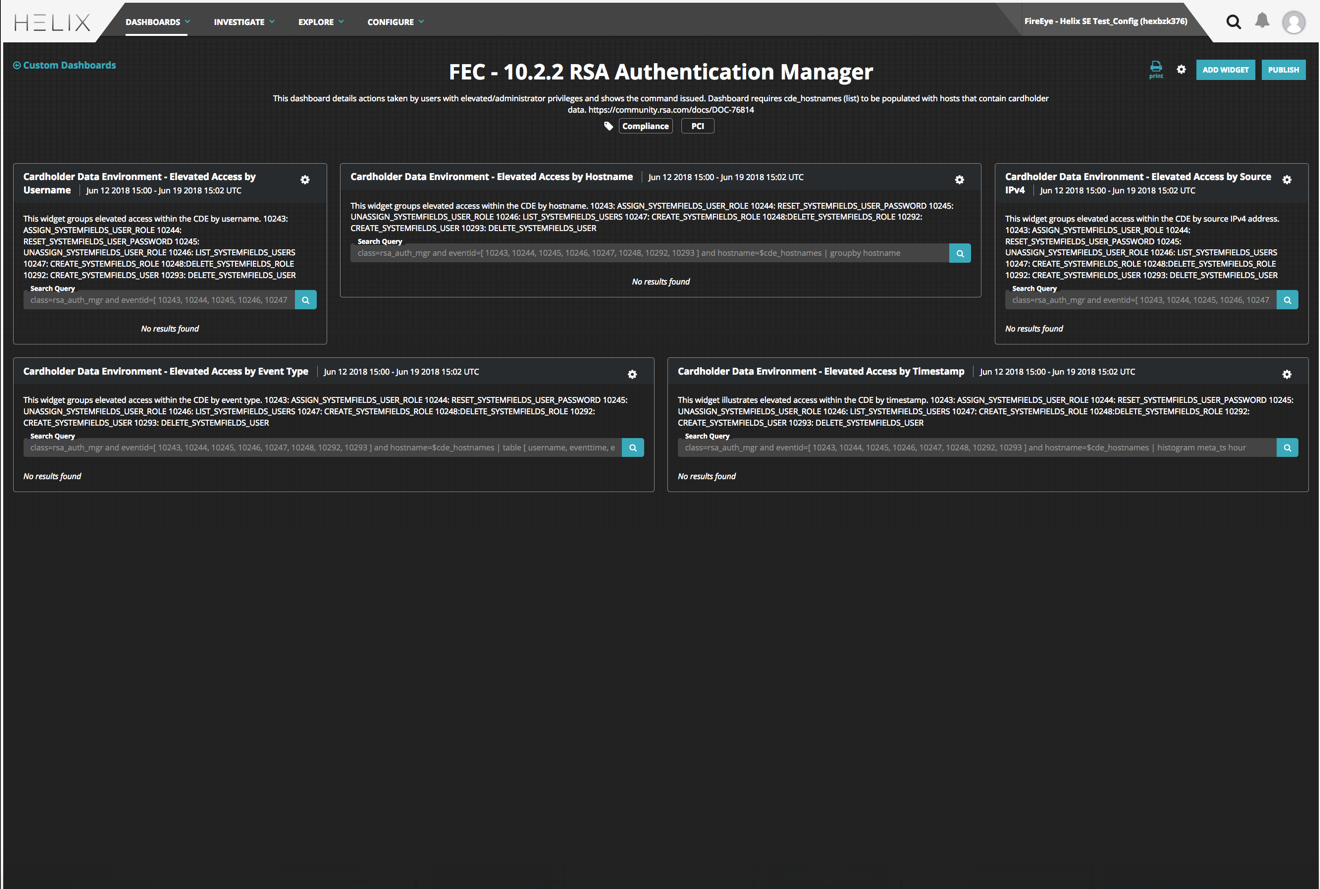Screen dimensions: 1320x889
Task: Run search in the Hostname widget
Action: coord(960,253)
